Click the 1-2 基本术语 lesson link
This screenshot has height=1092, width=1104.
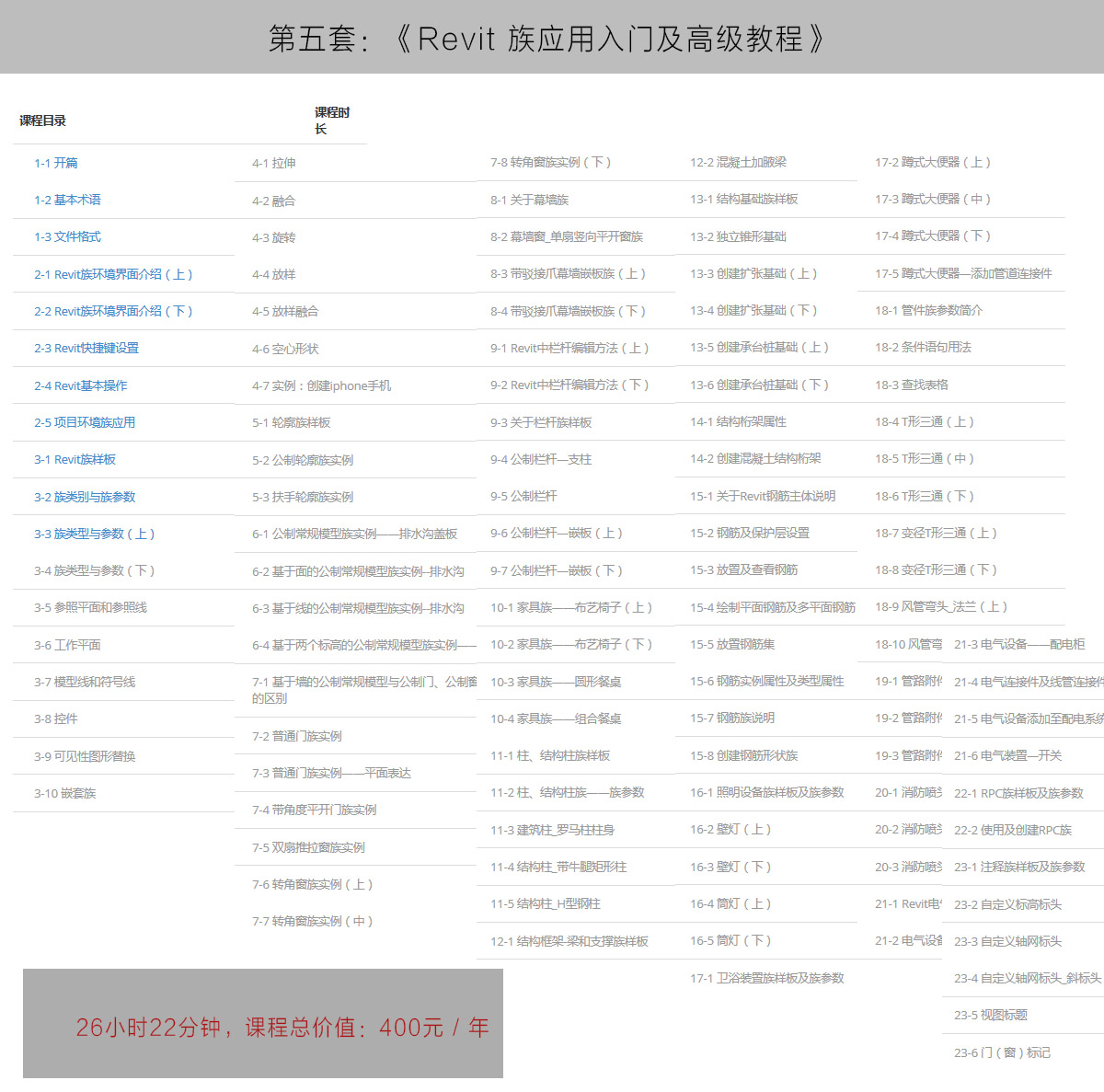[67, 200]
